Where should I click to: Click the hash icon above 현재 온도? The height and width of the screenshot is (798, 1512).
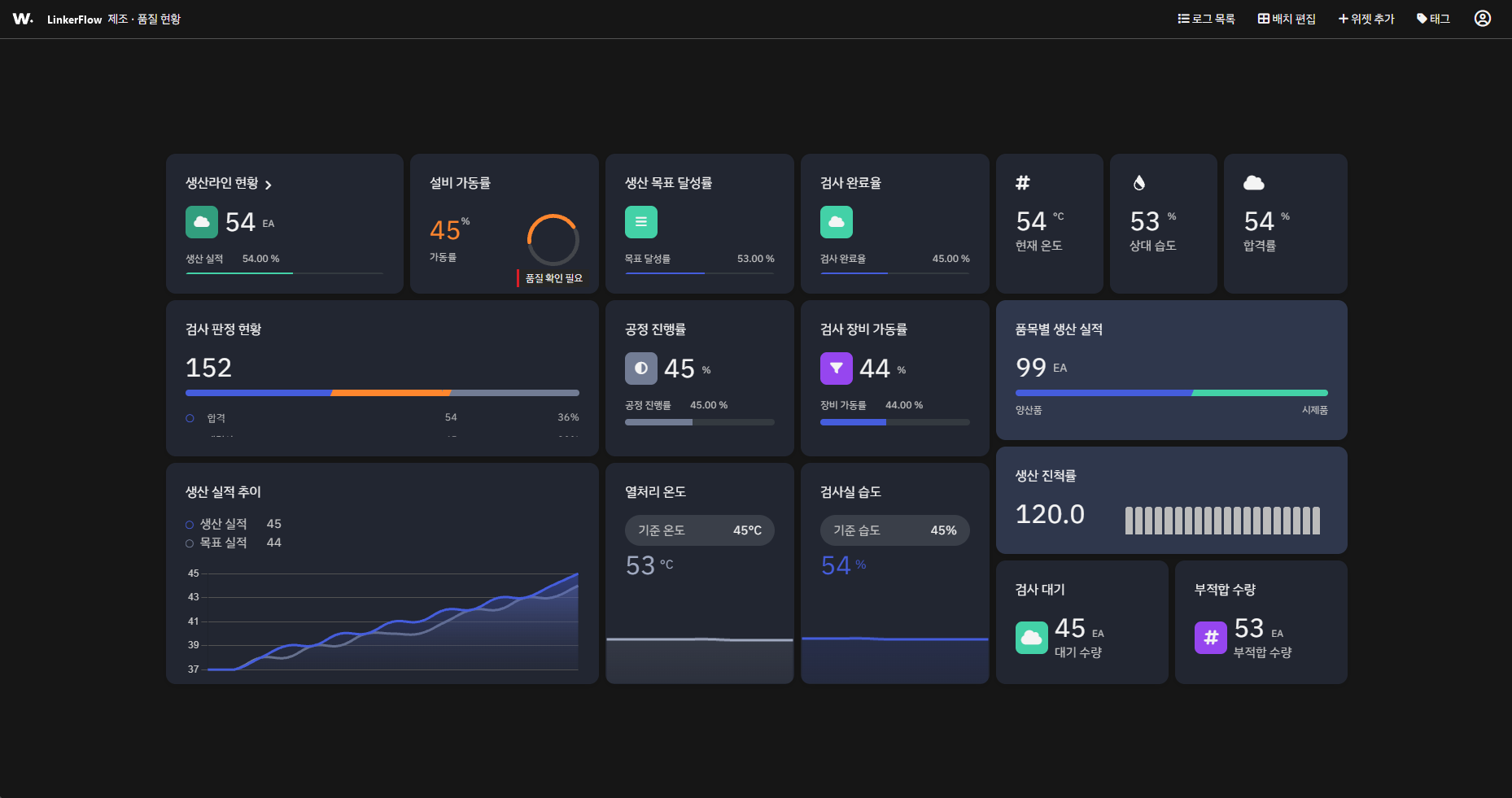click(1023, 183)
